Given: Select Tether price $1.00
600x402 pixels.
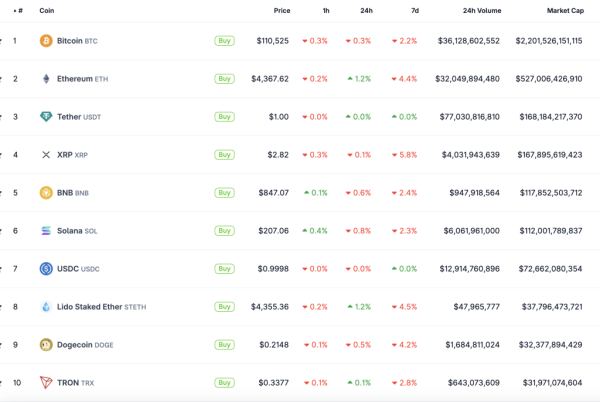Looking at the screenshot, I should [279, 117].
